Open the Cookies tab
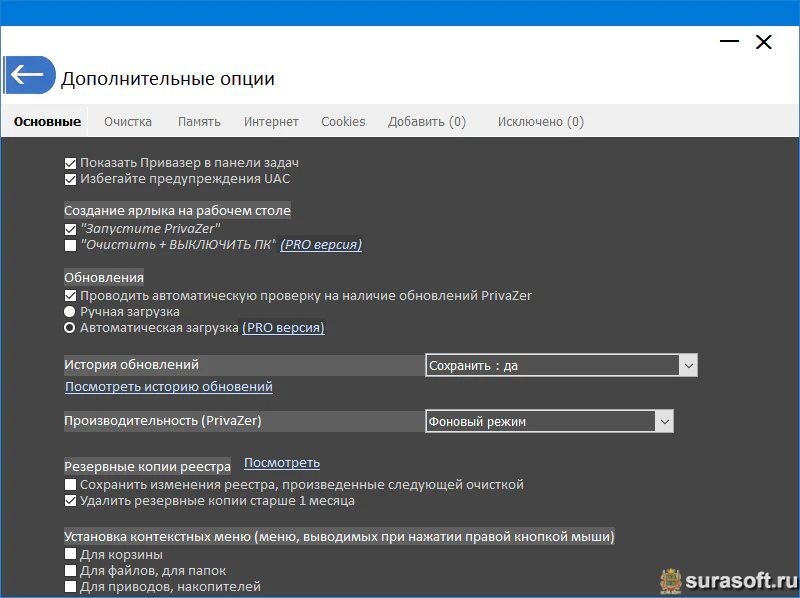The width and height of the screenshot is (800, 598). pos(343,122)
